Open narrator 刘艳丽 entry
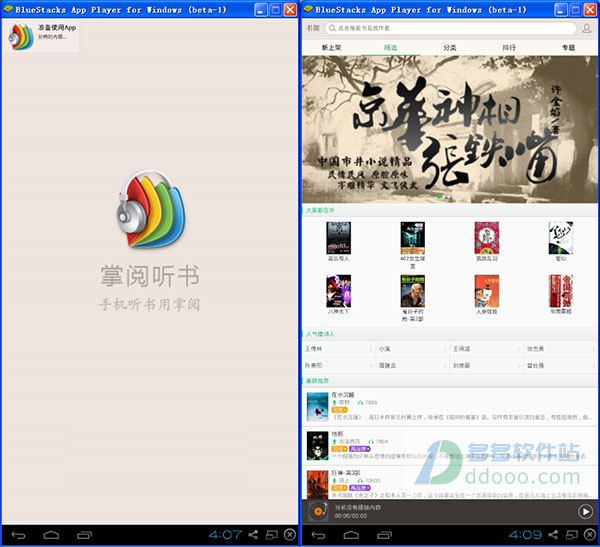The height and width of the screenshot is (547, 600). point(486,366)
